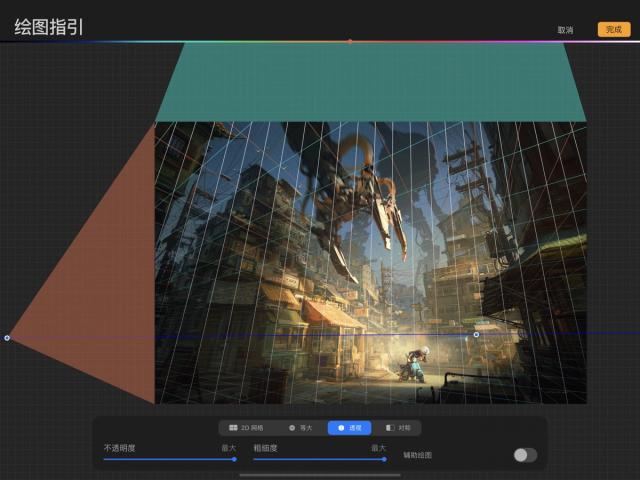Tap the orange 完成 (Done) button
Image resolution: width=640 pixels, height=480 pixels.
point(614,29)
